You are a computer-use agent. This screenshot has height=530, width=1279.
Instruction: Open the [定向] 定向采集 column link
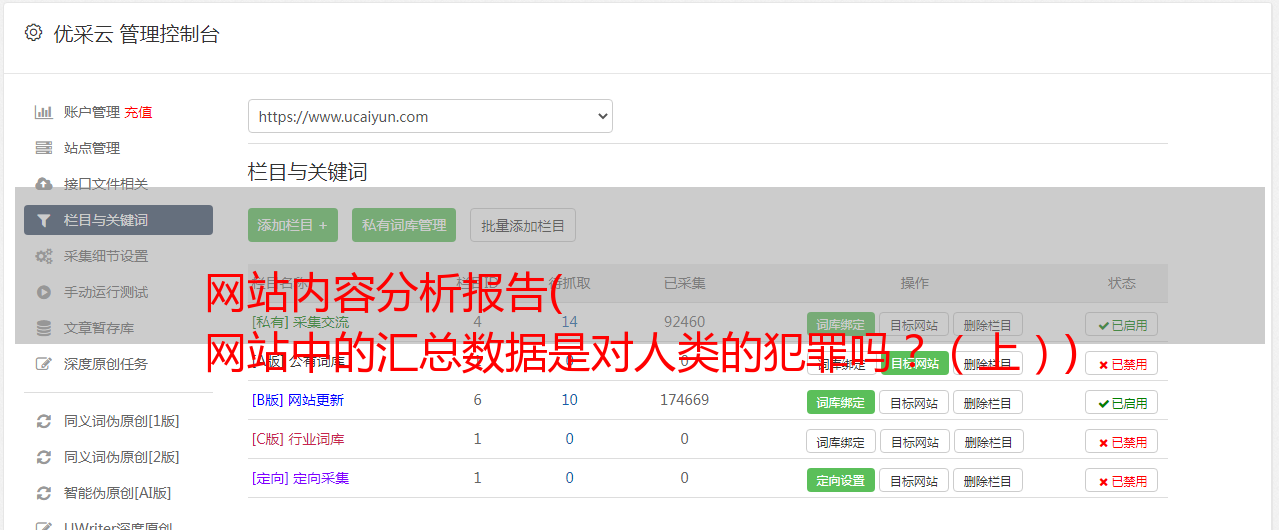(x=300, y=478)
